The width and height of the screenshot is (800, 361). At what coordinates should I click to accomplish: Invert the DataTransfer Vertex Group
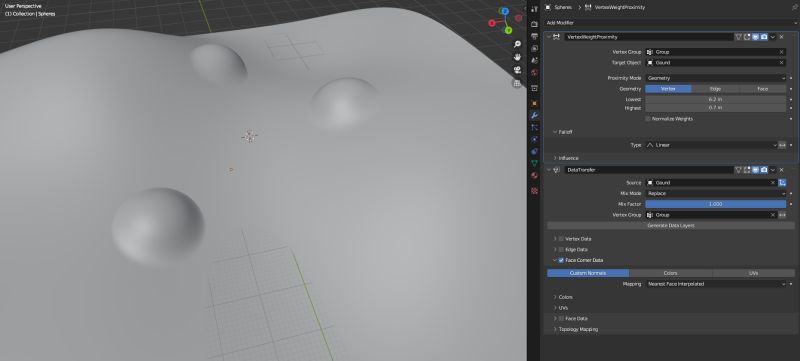pyautogui.click(x=782, y=215)
